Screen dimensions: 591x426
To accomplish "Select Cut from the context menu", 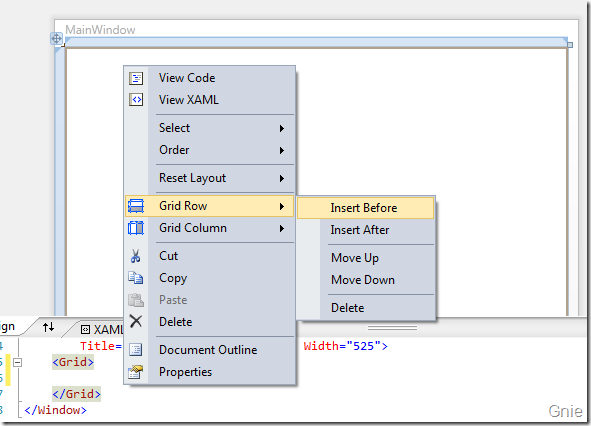I will point(209,256).
